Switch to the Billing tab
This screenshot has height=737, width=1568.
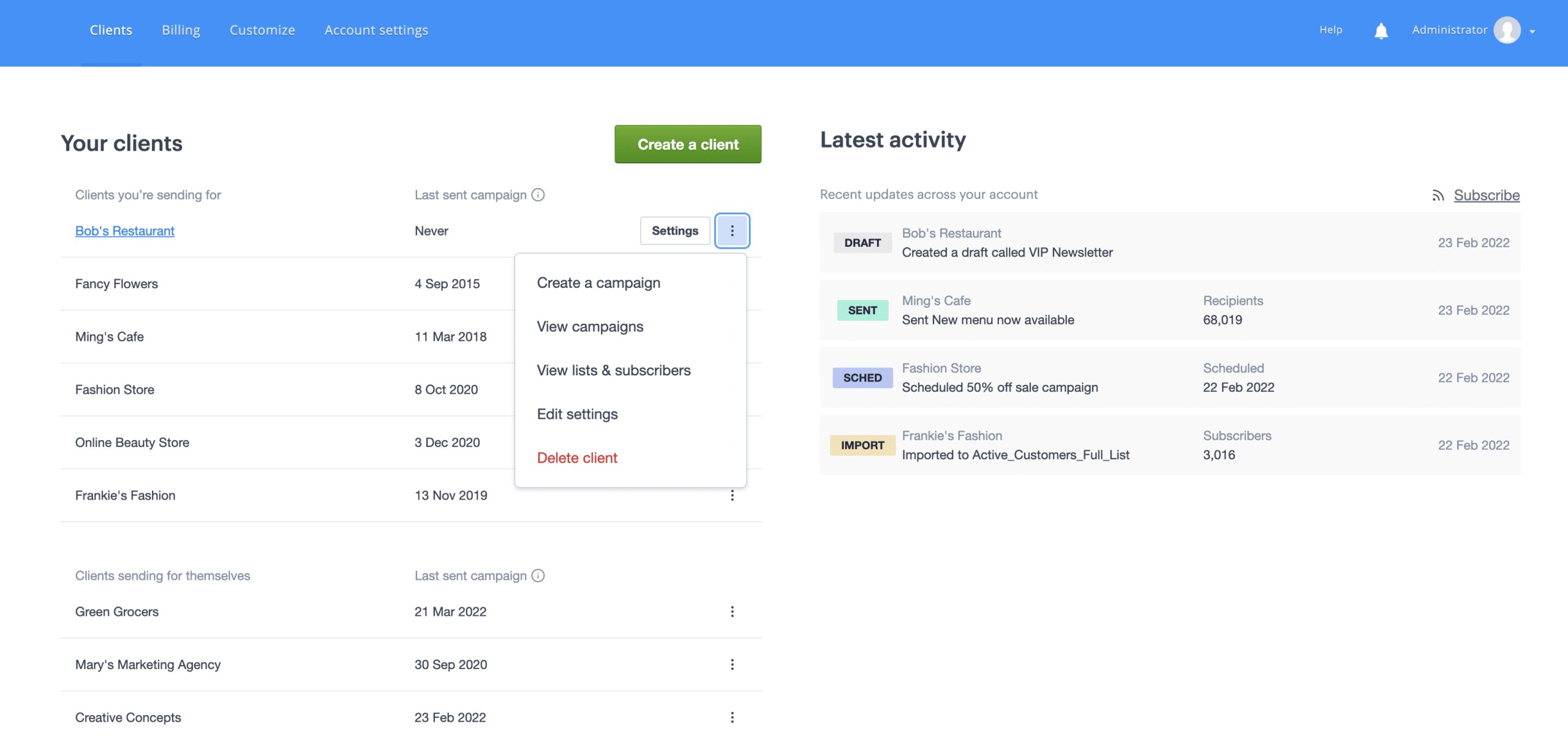pos(181,30)
